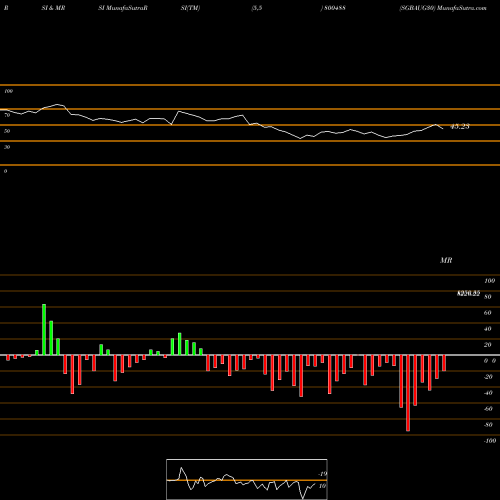The image size is (500, 500).
Task: Click the MR axis label 60
Action: tap(488, 313)
